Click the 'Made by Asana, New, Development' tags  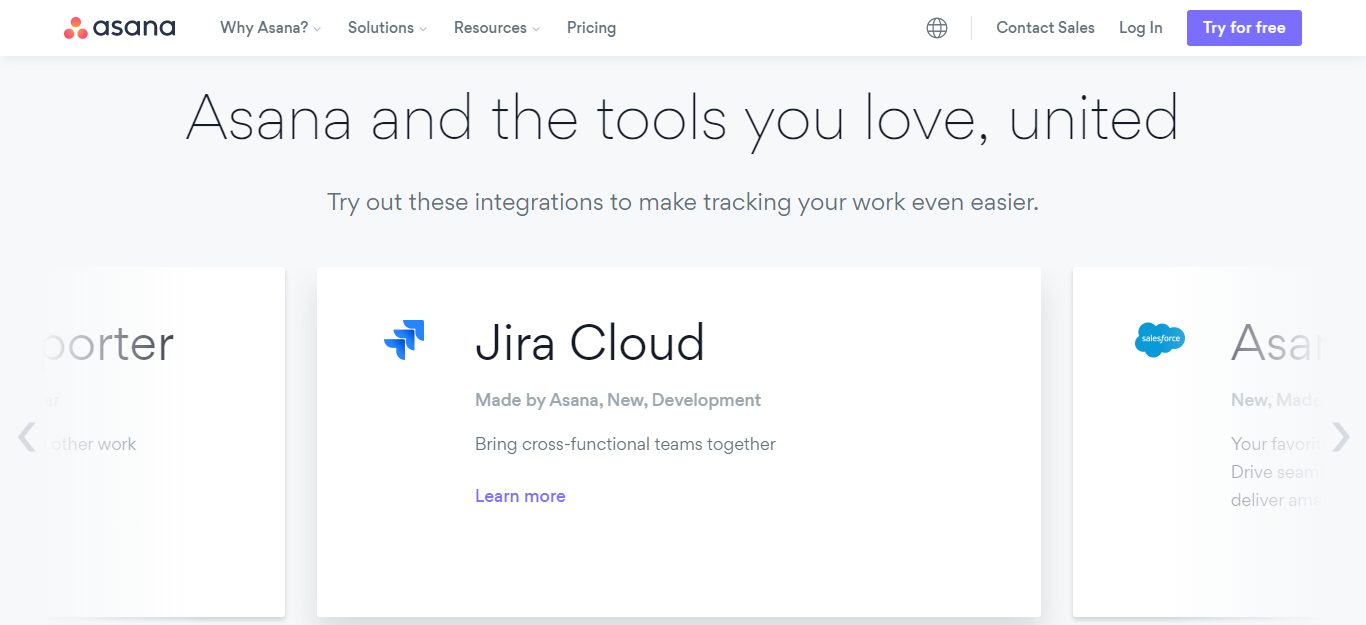[x=618, y=400]
